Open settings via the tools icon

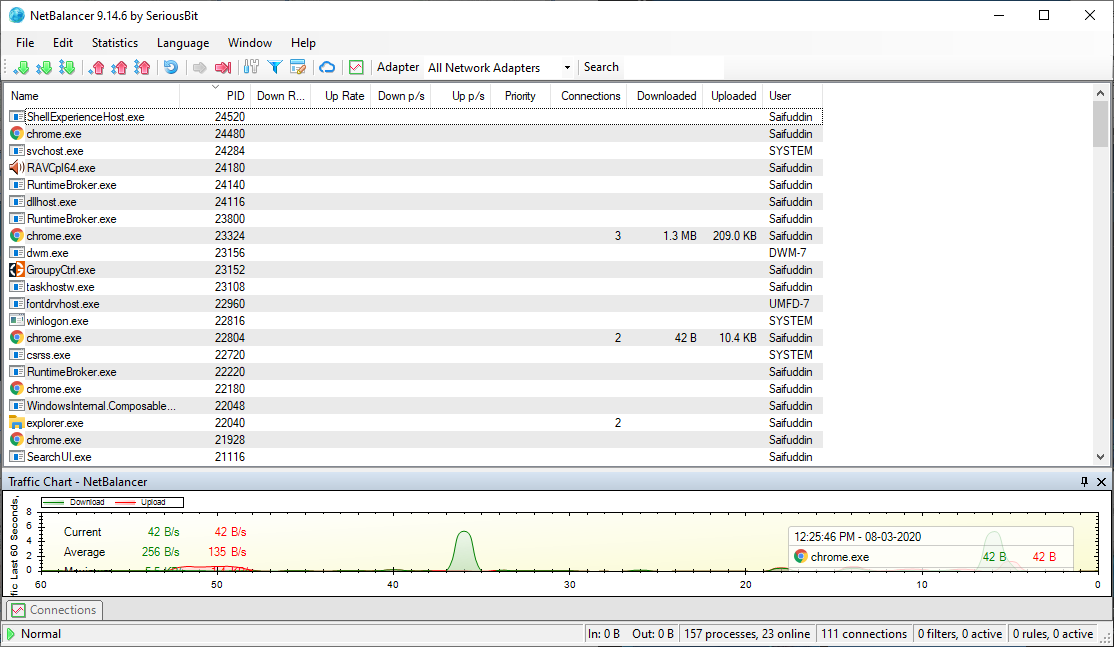tap(252, 67)
